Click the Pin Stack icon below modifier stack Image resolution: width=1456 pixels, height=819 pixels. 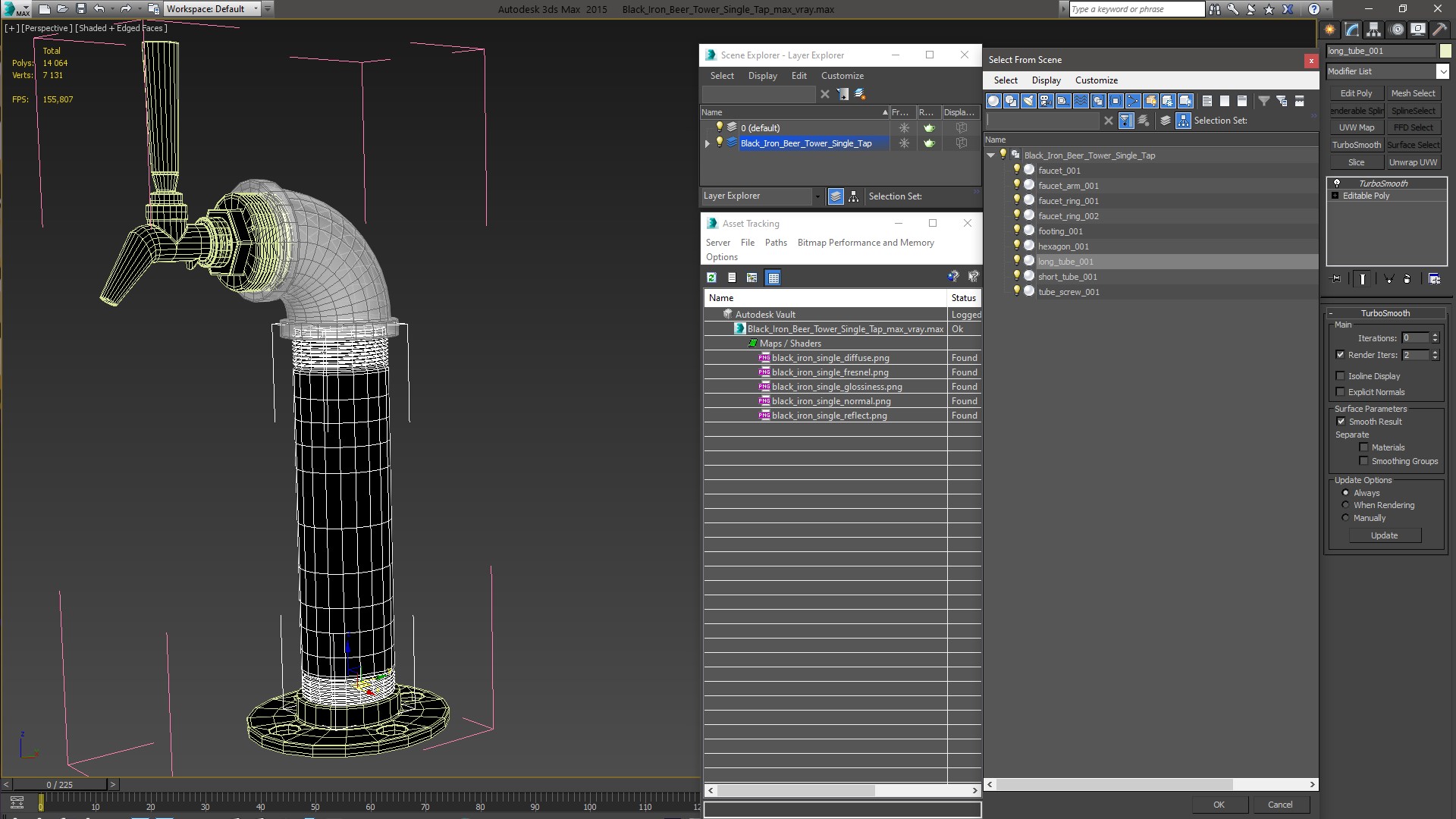click(1336, 279)
